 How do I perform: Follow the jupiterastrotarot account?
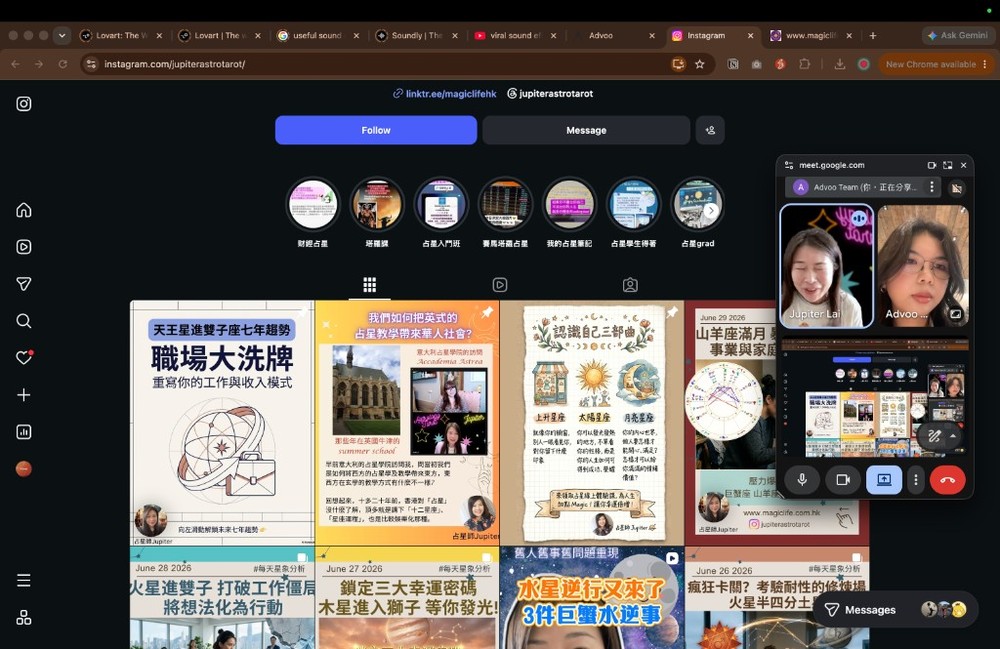coord(376,130)
